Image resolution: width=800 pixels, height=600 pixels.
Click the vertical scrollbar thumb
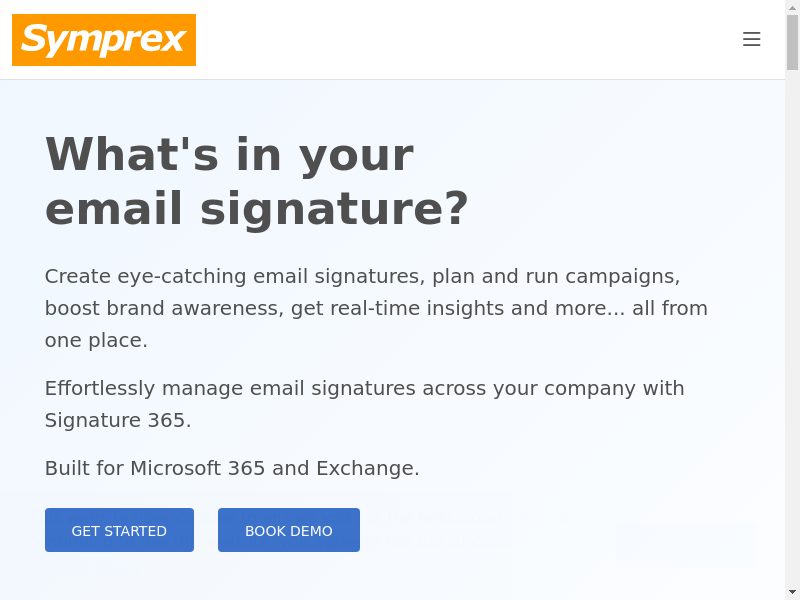tap(792, 42)
